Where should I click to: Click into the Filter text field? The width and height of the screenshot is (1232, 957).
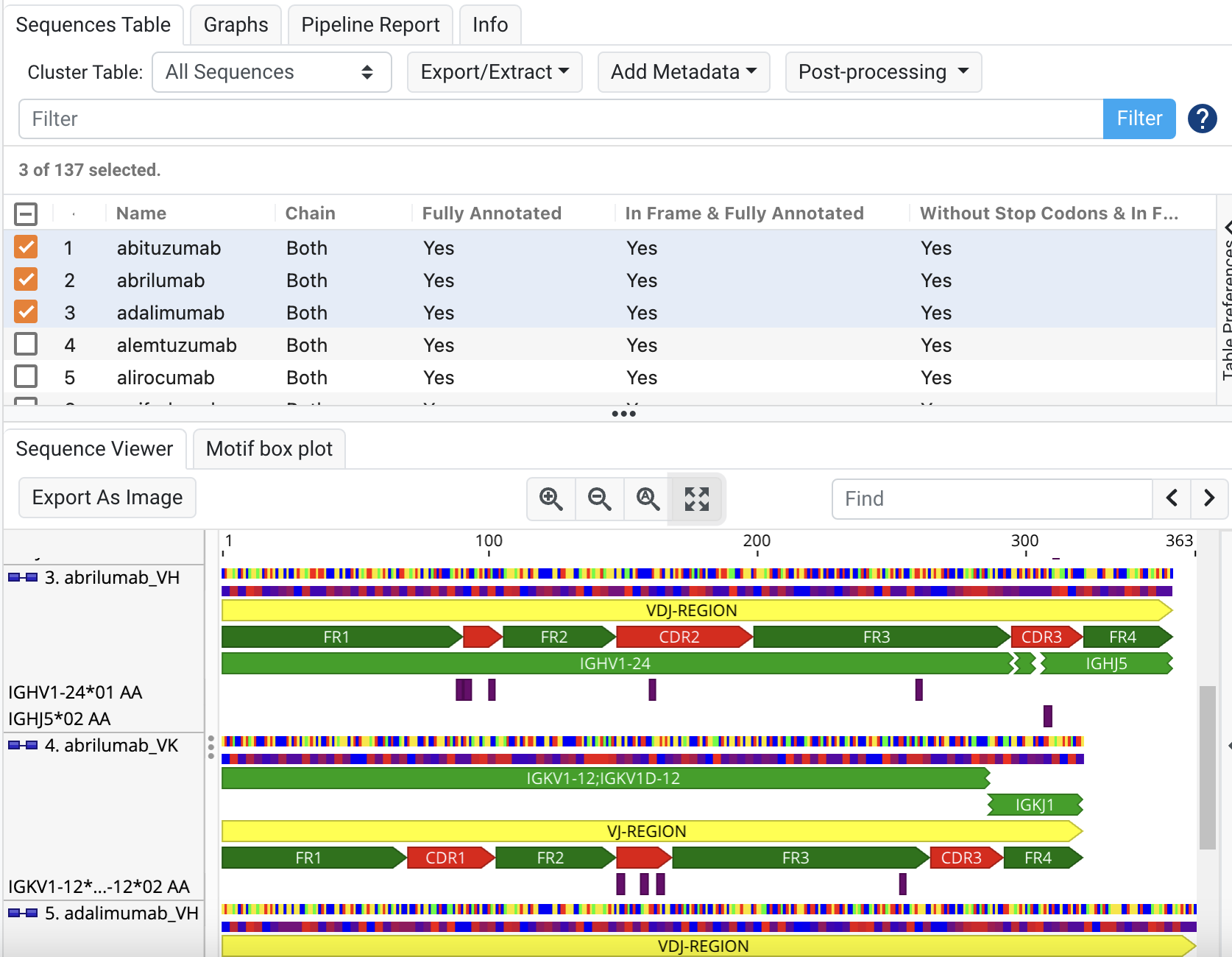pos(561,119)
